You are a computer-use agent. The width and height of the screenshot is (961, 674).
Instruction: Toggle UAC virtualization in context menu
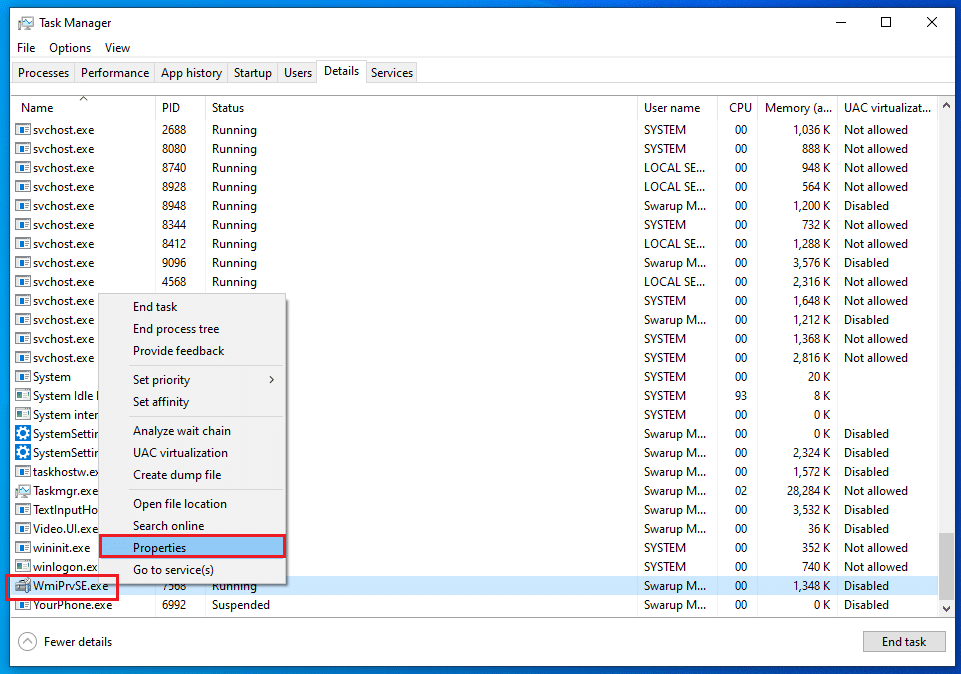(192, 453)
